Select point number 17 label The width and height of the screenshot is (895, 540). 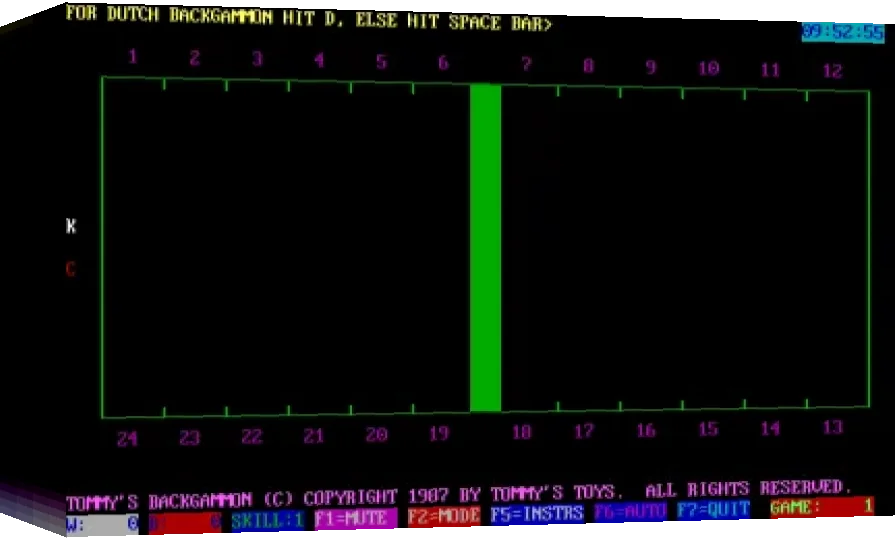584,432
